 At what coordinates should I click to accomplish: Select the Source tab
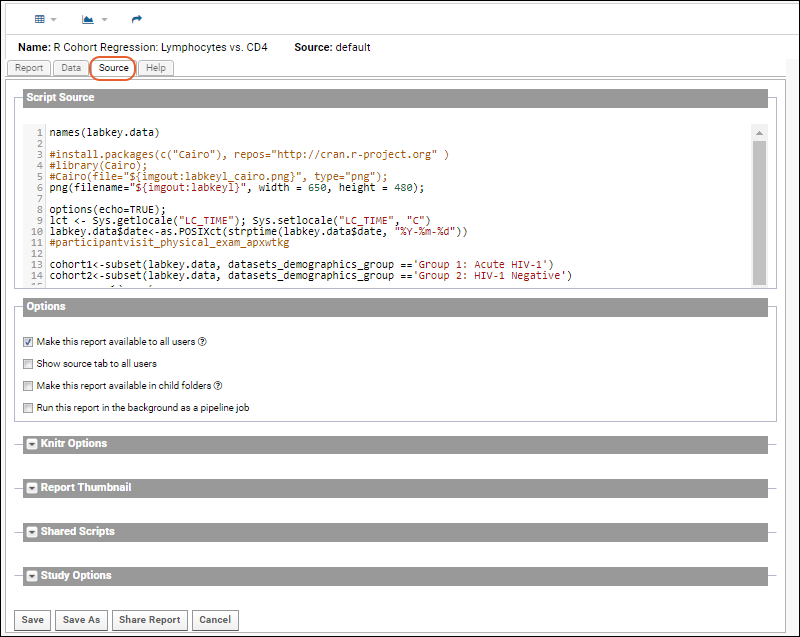(x=113, y=68)
